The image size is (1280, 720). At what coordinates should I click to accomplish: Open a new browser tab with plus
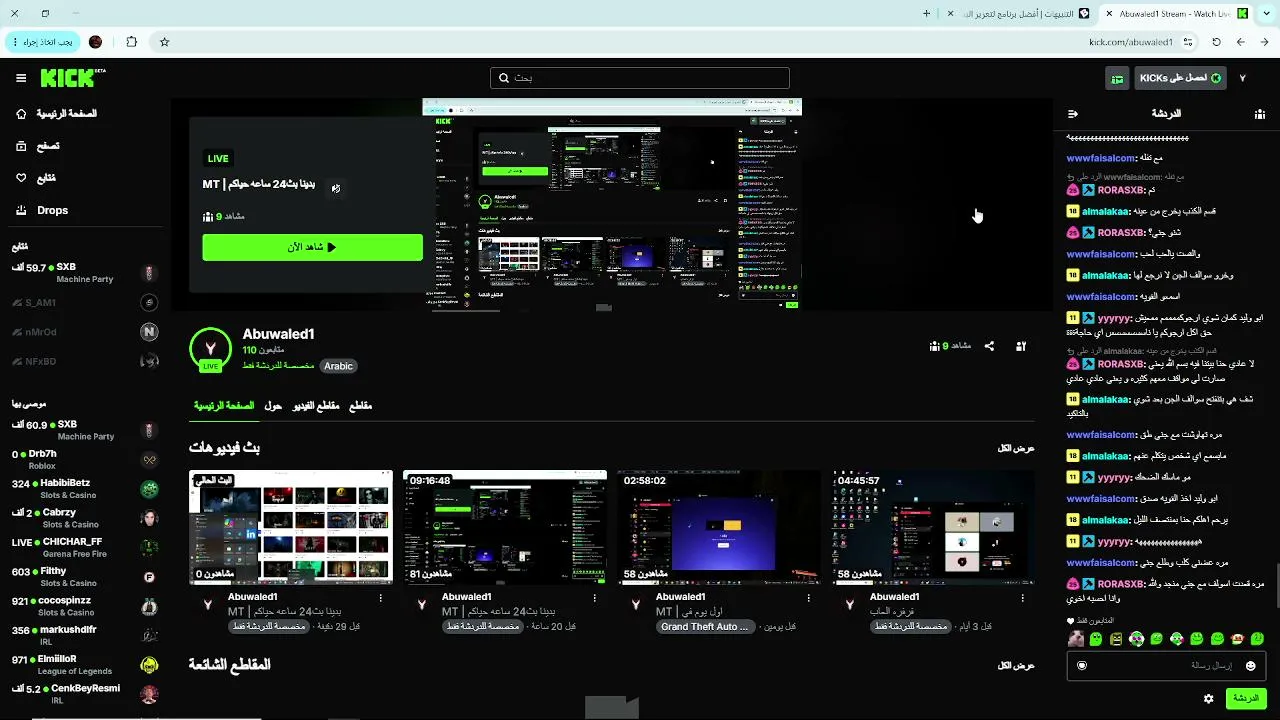click(x=926, y=13)
